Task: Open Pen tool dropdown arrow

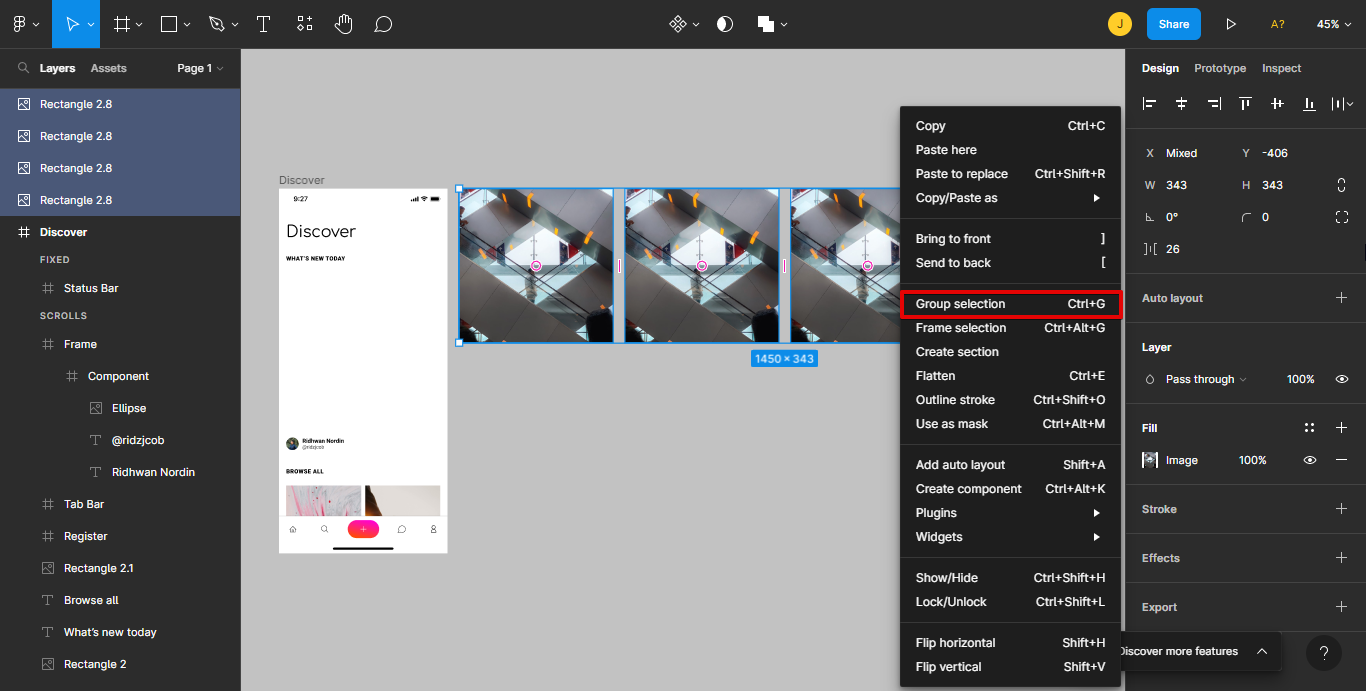Action: click(x=235, y=24)
